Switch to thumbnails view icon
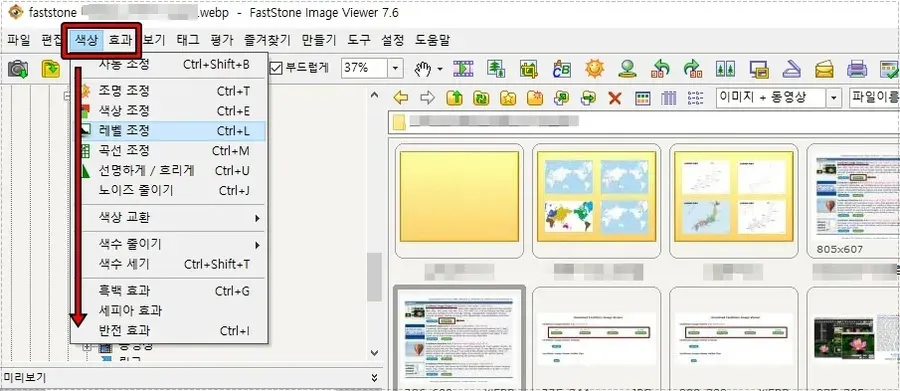900x391 pixels. point(643,98)
